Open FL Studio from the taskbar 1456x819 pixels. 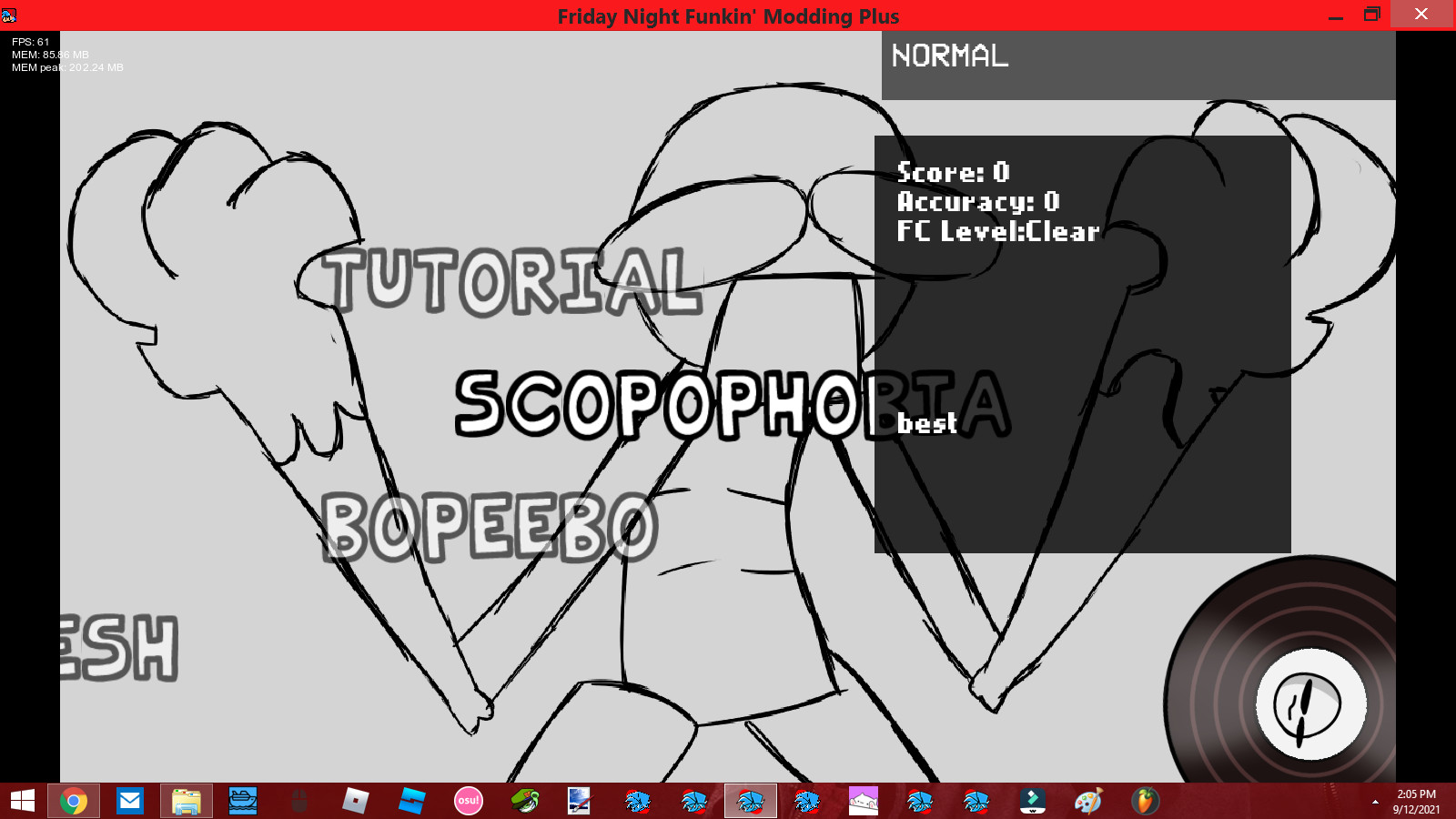point(1146,801)
